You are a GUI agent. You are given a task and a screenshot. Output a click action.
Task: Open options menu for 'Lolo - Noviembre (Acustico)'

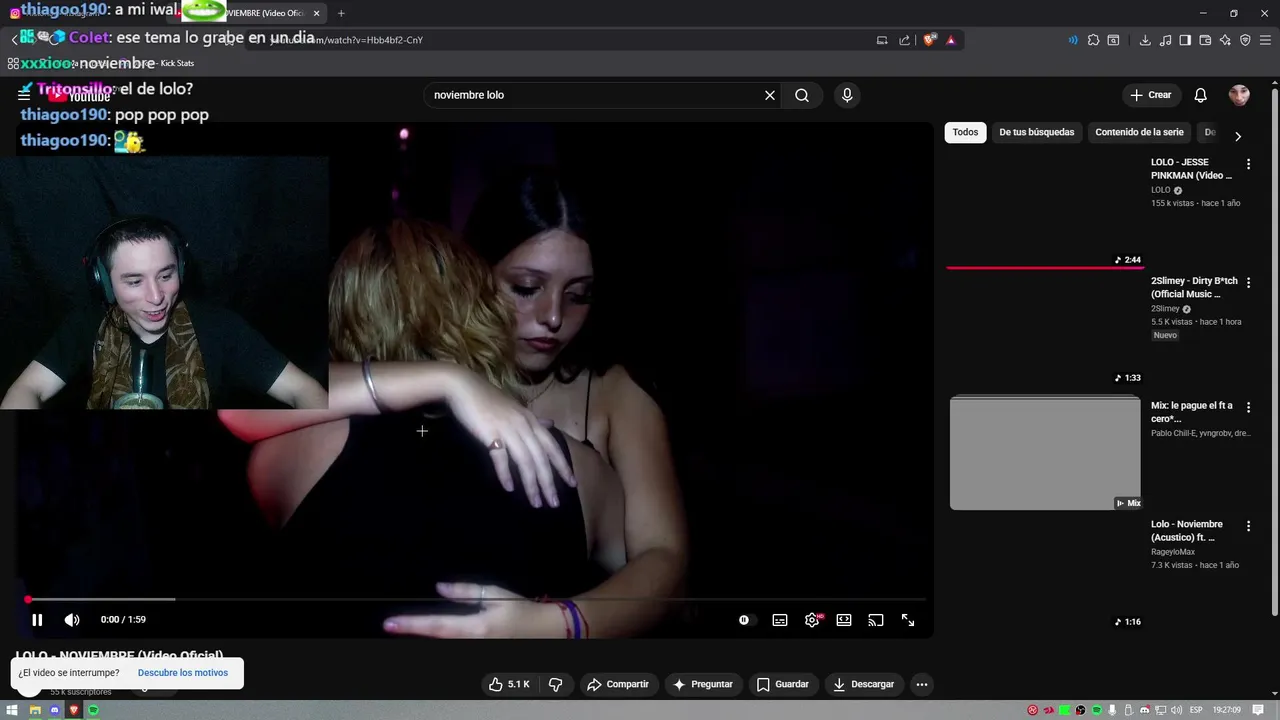[1248, 526]
